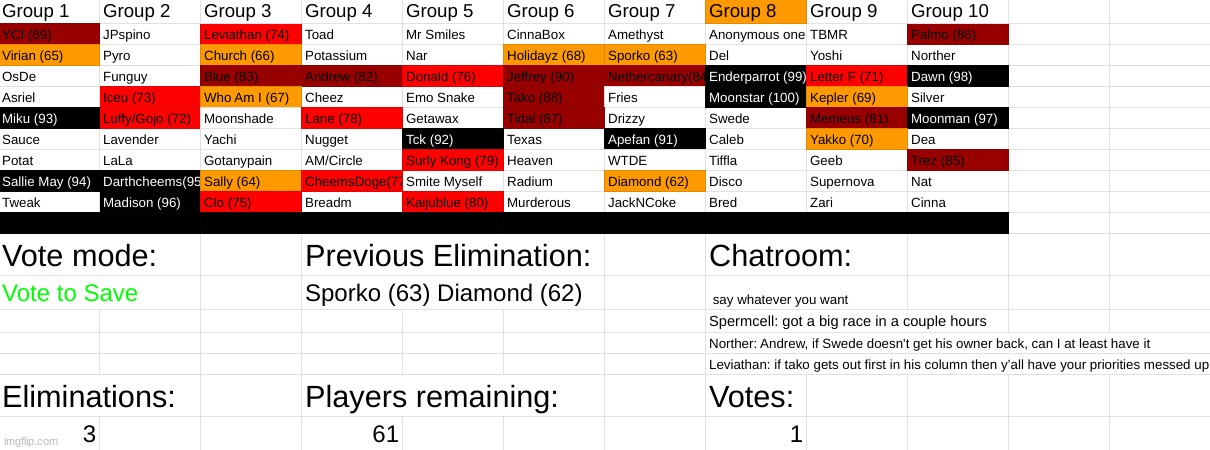Select the Sporko (63) Diamond (62) cell
The height and width of the screenshot is (450, 1210).
pos(442,294)
